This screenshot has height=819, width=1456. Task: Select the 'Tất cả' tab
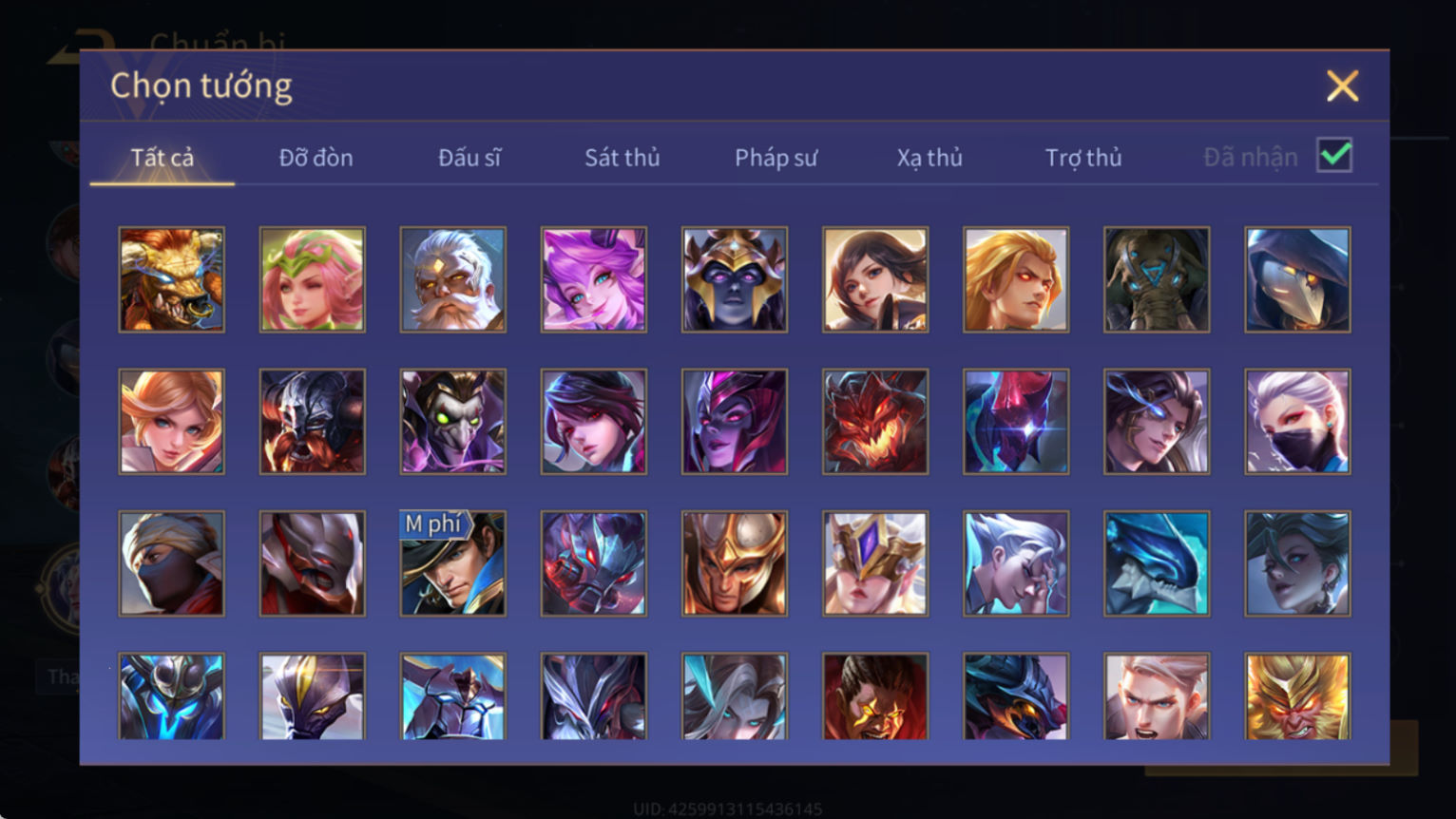click(x=163, y=158)
